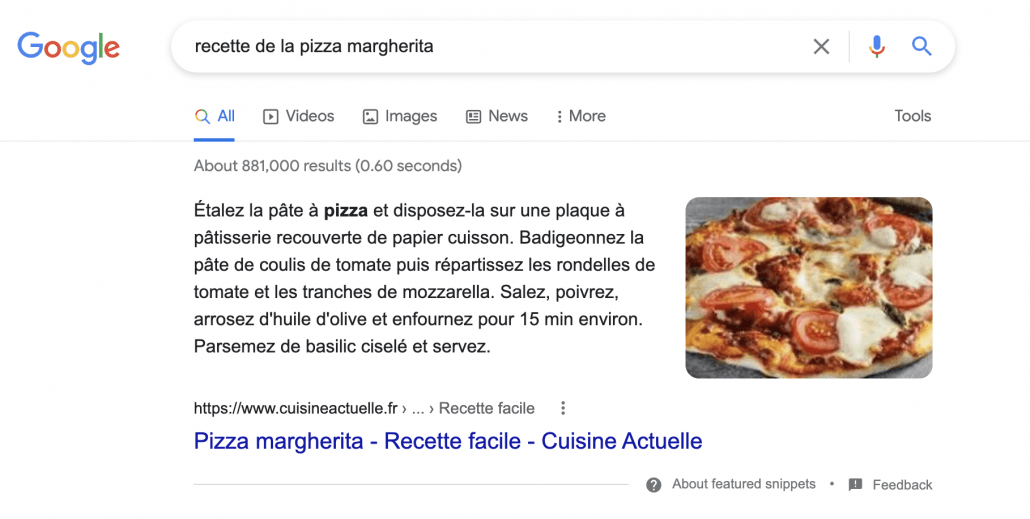Click the Feedback text link
The width and height of the screenshot is (1030, 519).
coord(902,485)
